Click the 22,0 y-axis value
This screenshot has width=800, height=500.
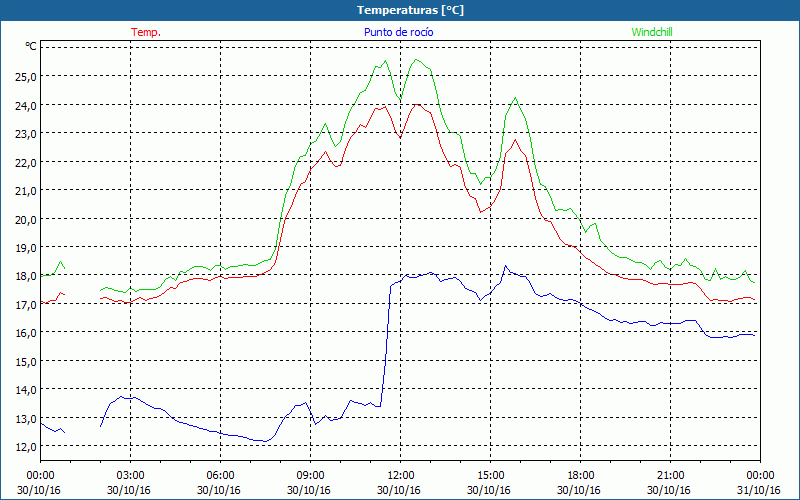[x=27, y=162]
